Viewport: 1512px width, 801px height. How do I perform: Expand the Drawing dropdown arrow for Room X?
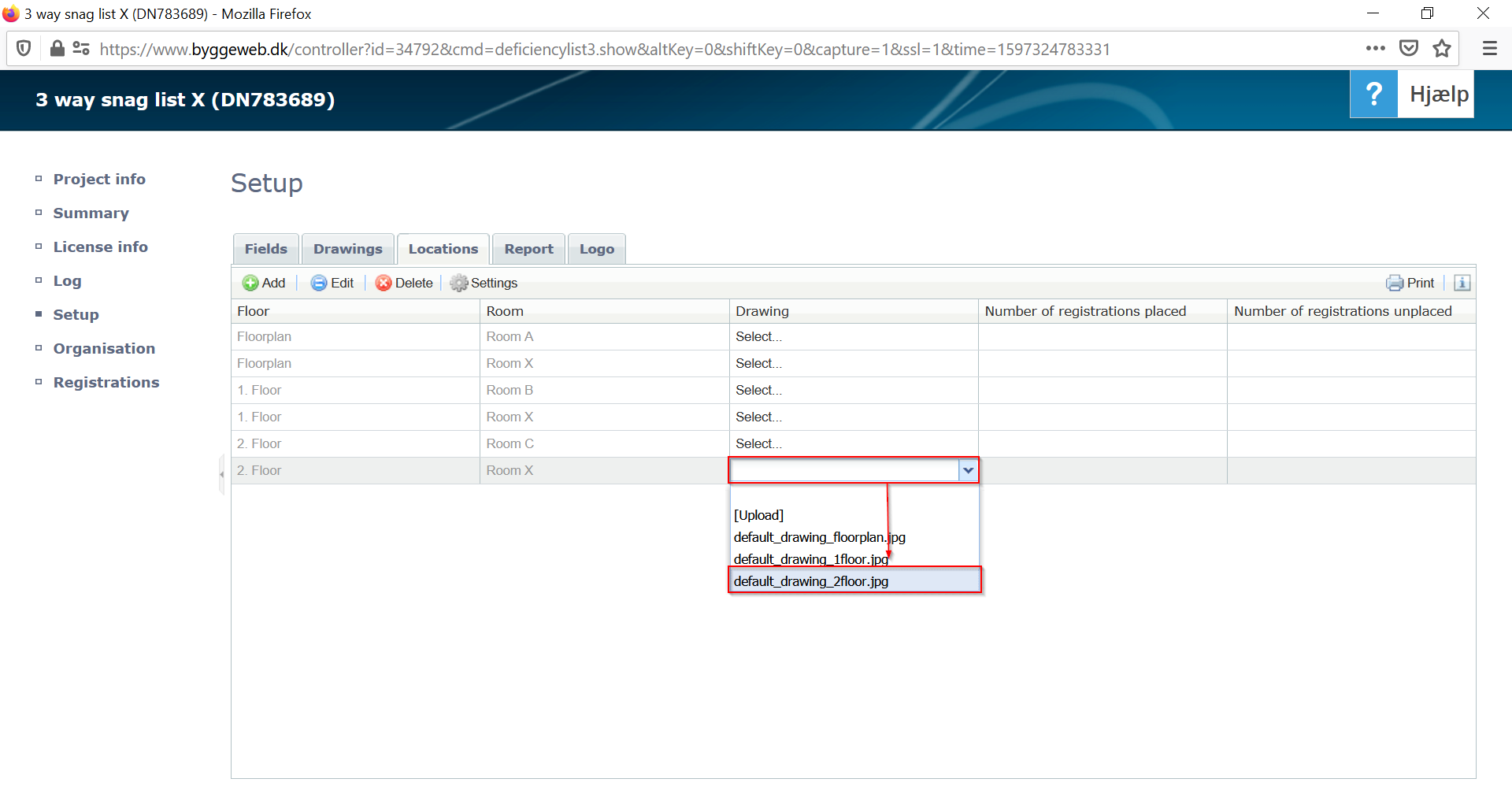tap(968, 470)
